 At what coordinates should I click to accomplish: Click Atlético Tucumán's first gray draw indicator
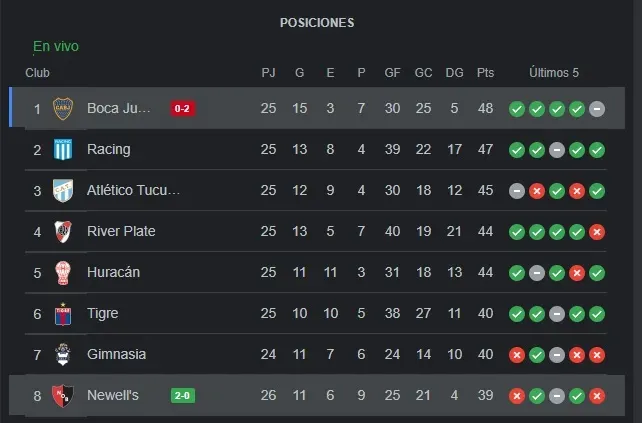517,191
